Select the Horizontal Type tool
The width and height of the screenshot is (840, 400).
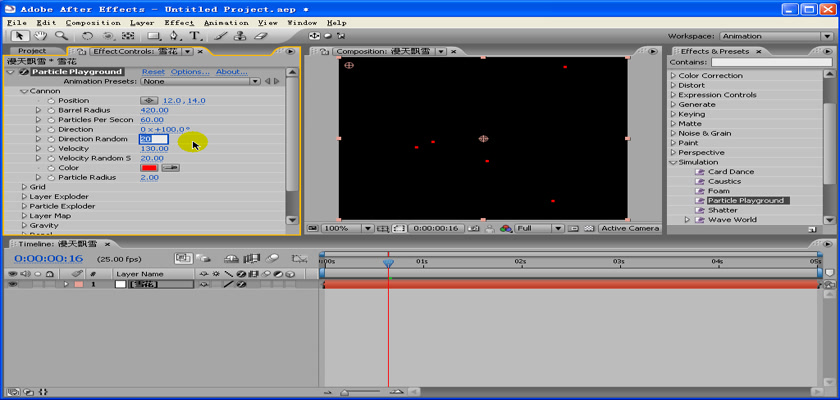[x=194, y=36]
